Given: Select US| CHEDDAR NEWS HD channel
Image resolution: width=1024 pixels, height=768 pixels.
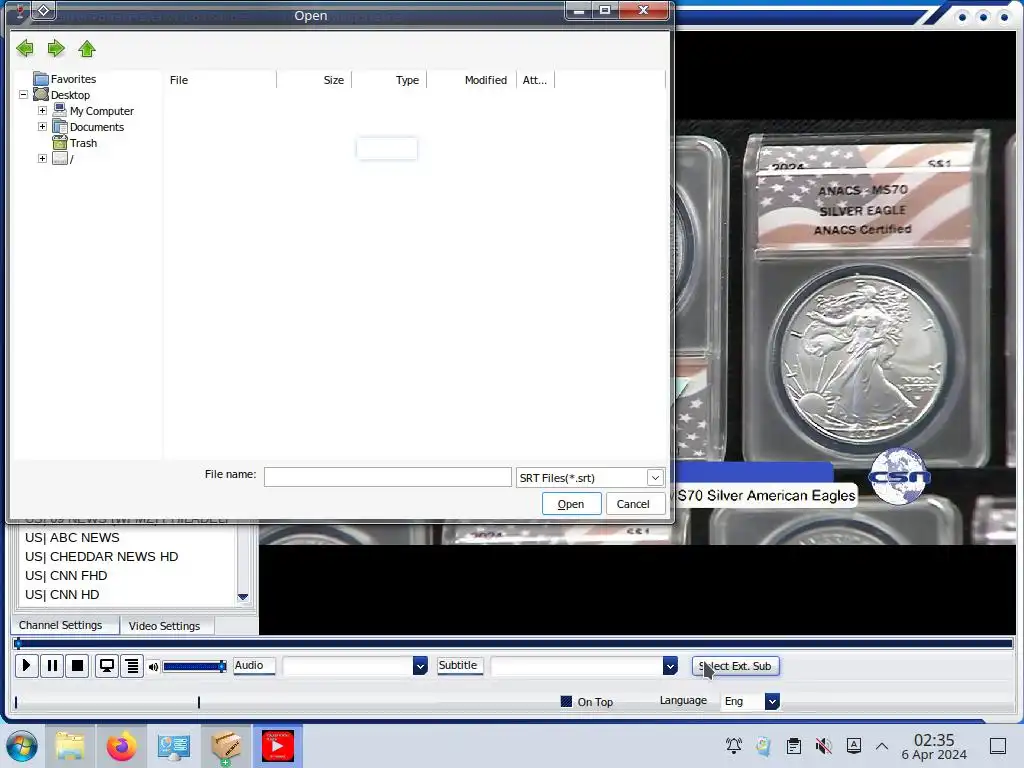Looking at the screenshot, I should tap(102, 556).
